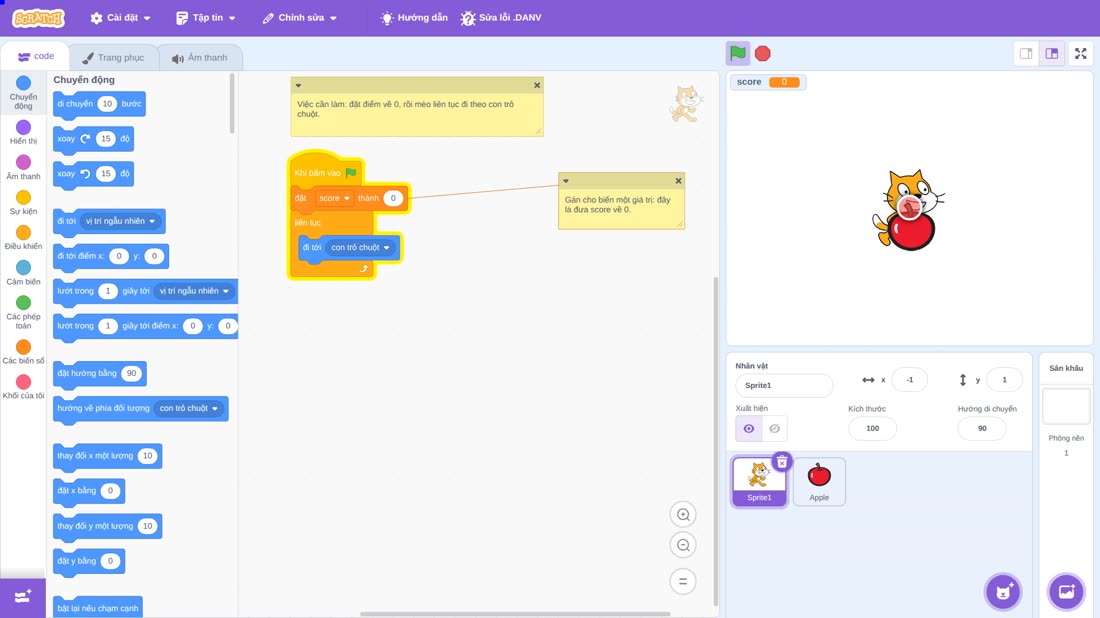Switch to the Âm thanh tab
Screen dimensions: 1100x618
(x=200, y=58)
